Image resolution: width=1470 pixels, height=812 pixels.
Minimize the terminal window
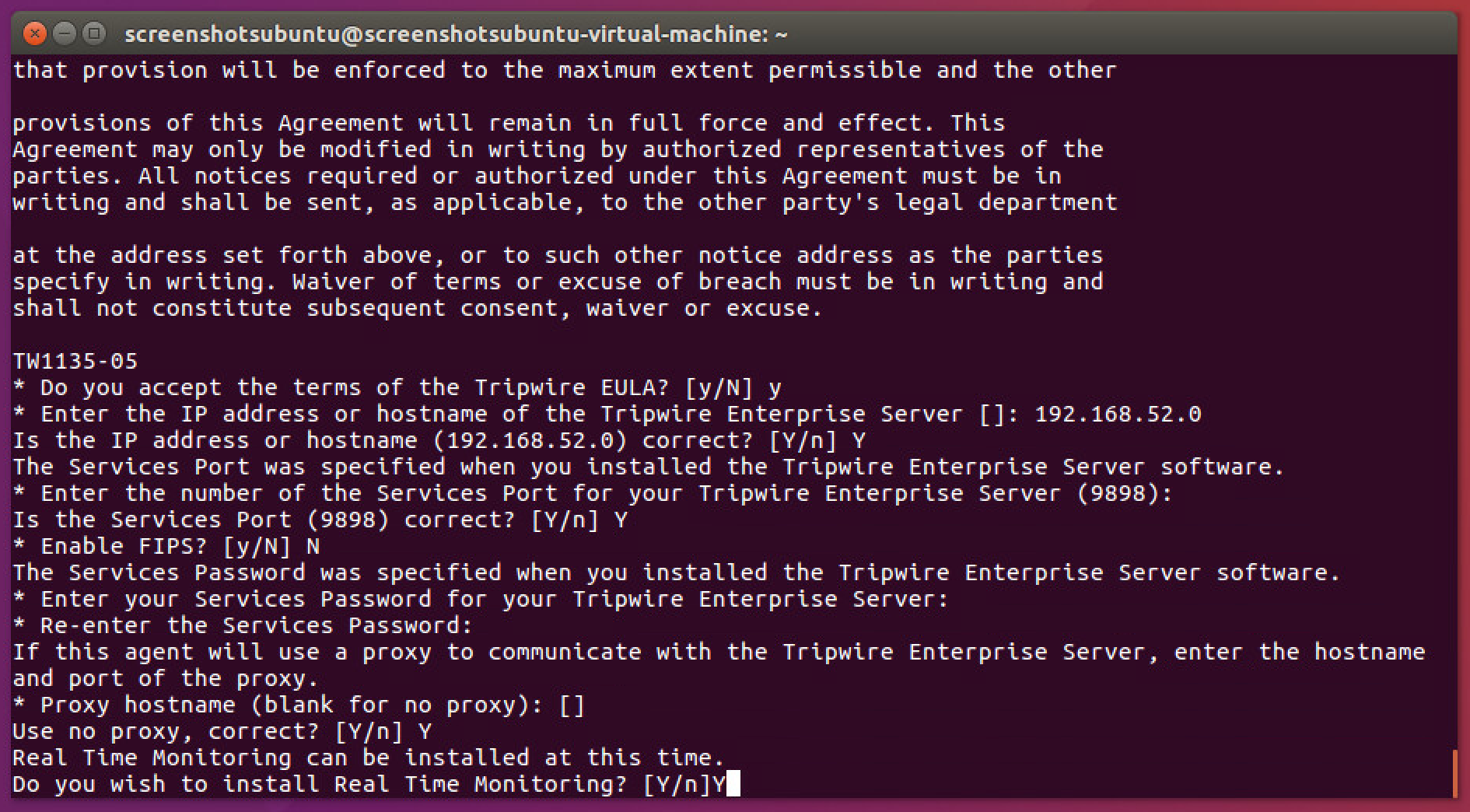(x=65, y=33)
